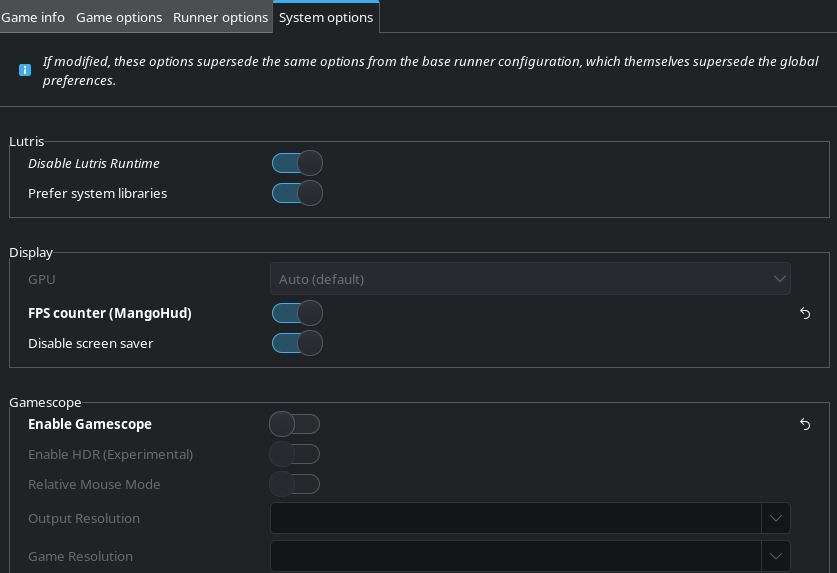This screenshot has width=837, height=573.
Task: Open the GPU dropdown
Action: coord(530,279)
